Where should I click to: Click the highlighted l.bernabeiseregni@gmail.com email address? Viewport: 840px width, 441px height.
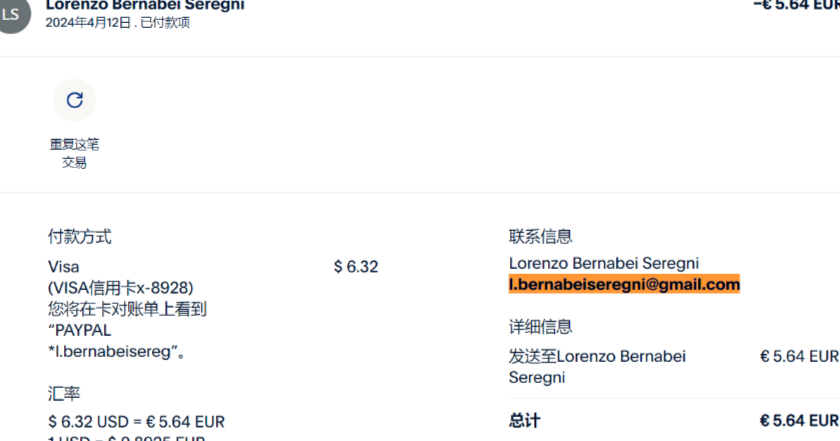[x=624, y=285]
